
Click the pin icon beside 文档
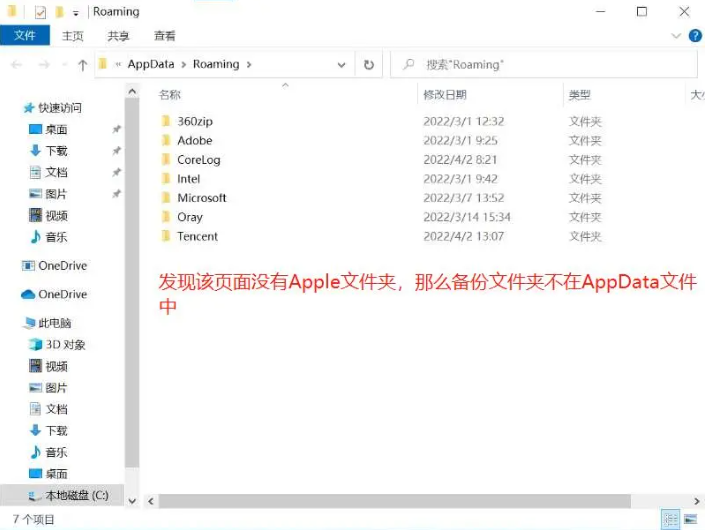[116, 172]
